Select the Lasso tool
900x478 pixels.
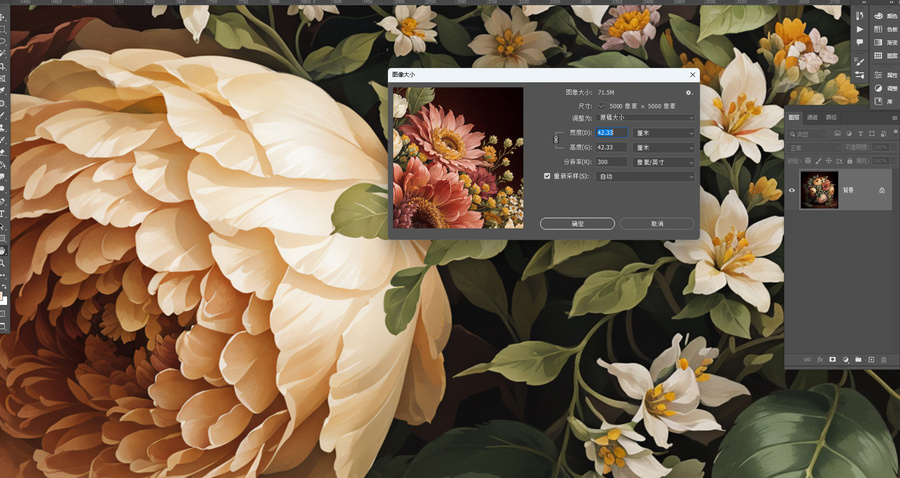[x=2, y=41]
